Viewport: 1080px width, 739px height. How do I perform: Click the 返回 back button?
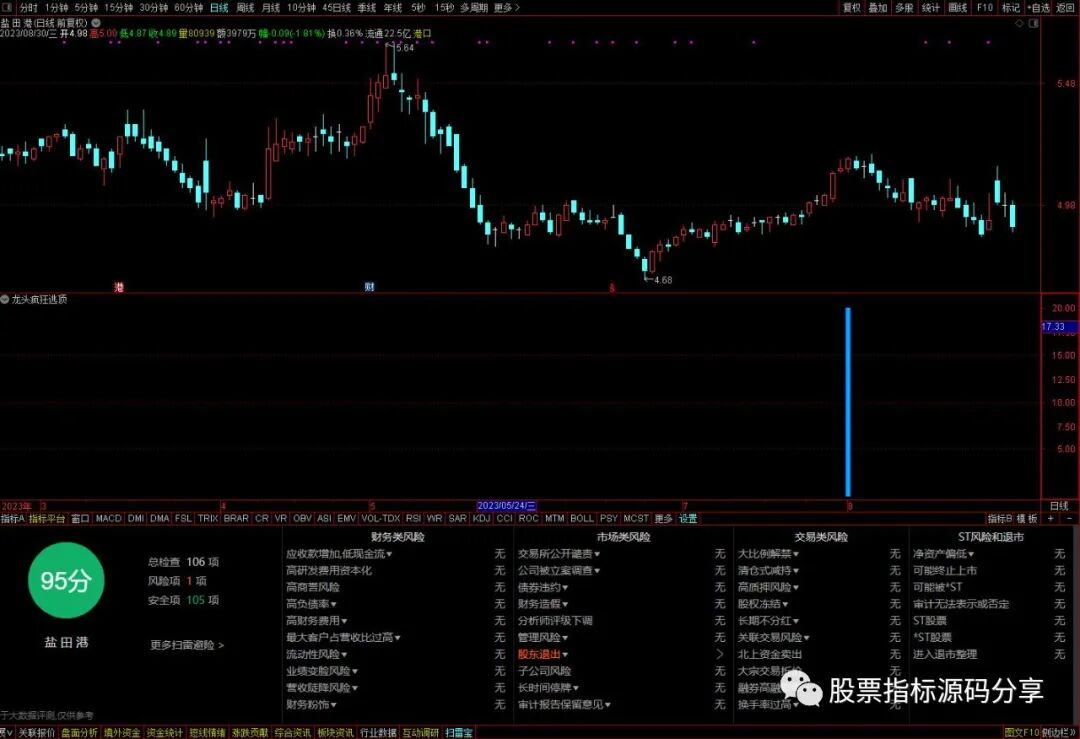[x=1066, y=8]
